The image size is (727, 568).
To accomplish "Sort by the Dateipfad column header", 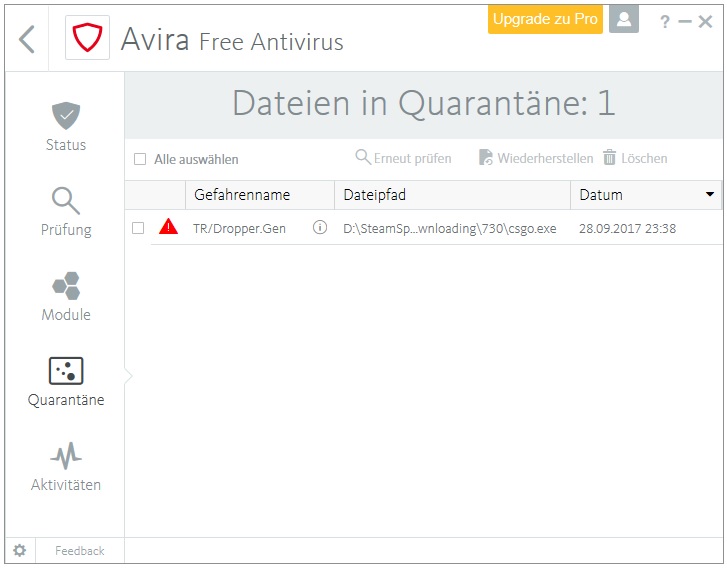I will [x=452, y=195].
